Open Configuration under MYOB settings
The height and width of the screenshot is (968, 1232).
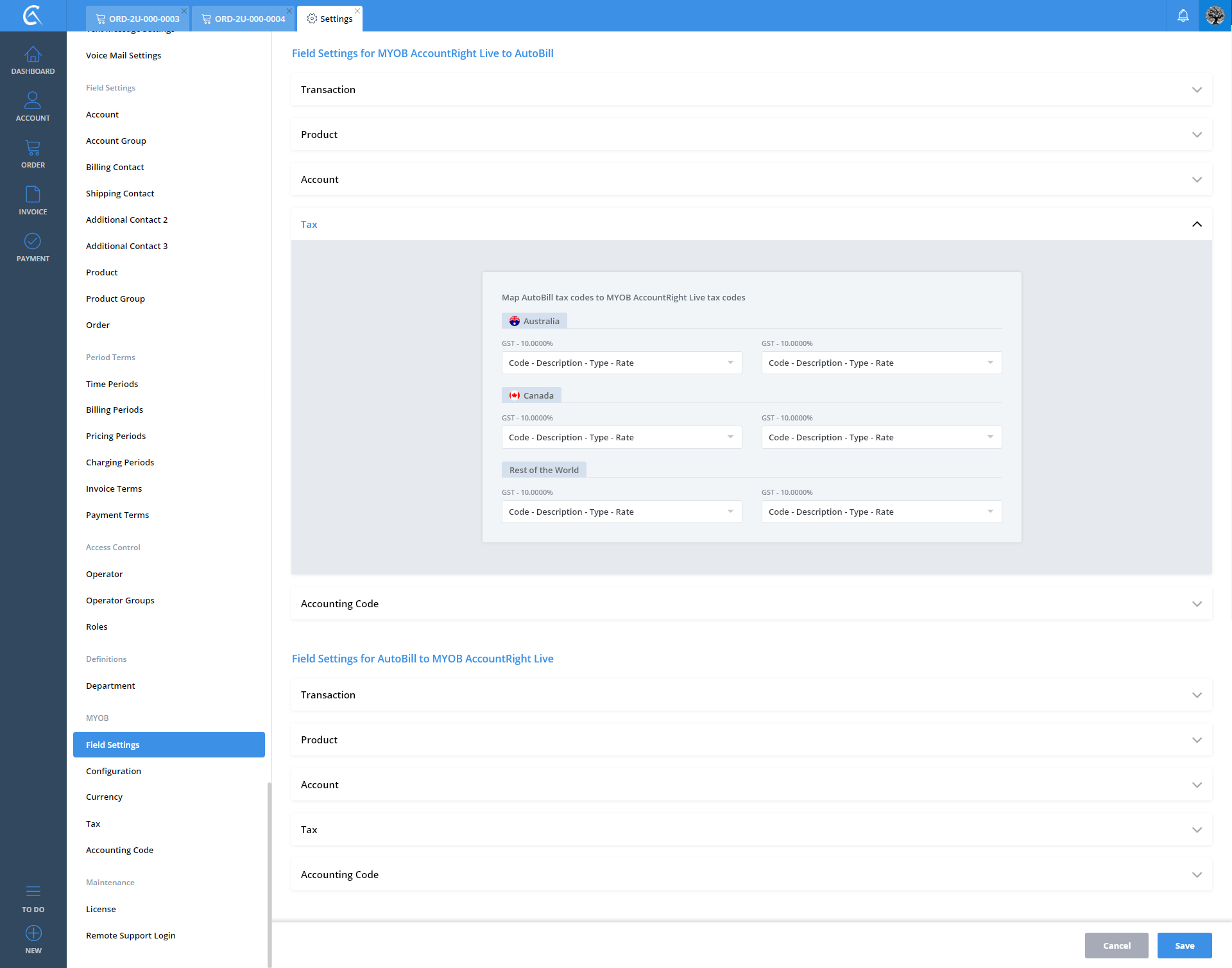pos(114,771)
